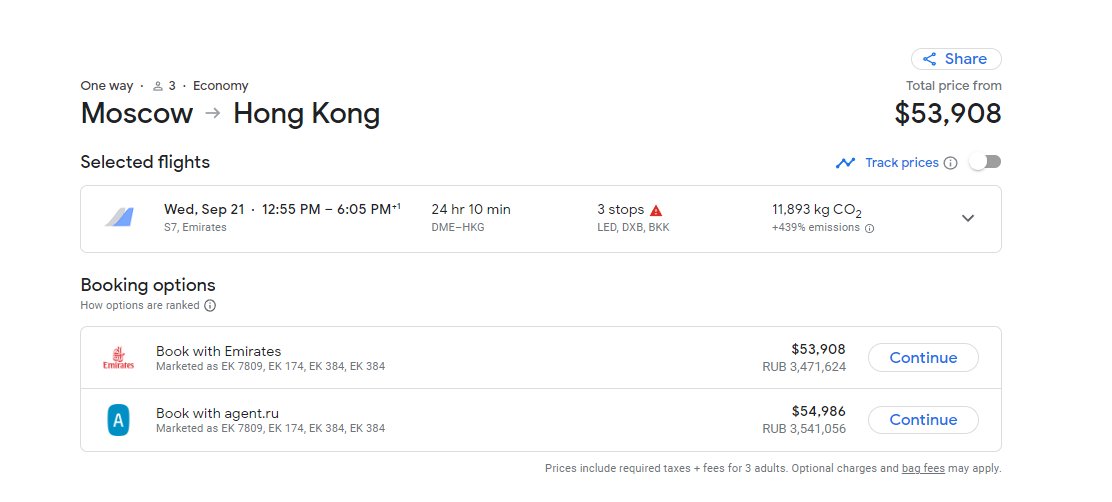The width and height of the screenshot is (1112, 502).
Task: Open Track prices info icon
Action: click(950, 163)
